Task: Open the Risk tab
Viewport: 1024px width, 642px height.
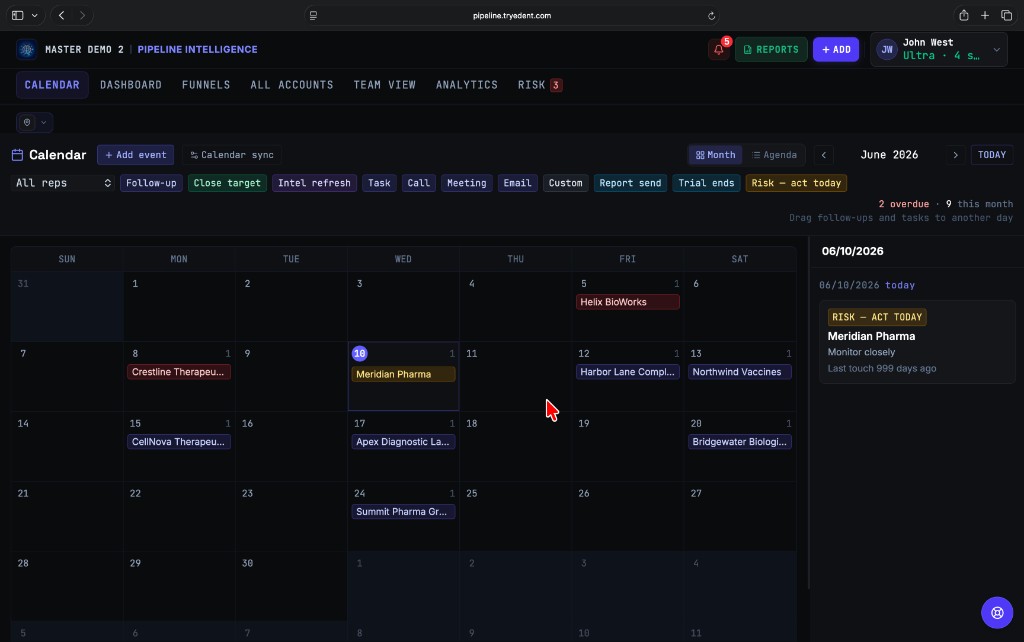Action: click(539, 85)
